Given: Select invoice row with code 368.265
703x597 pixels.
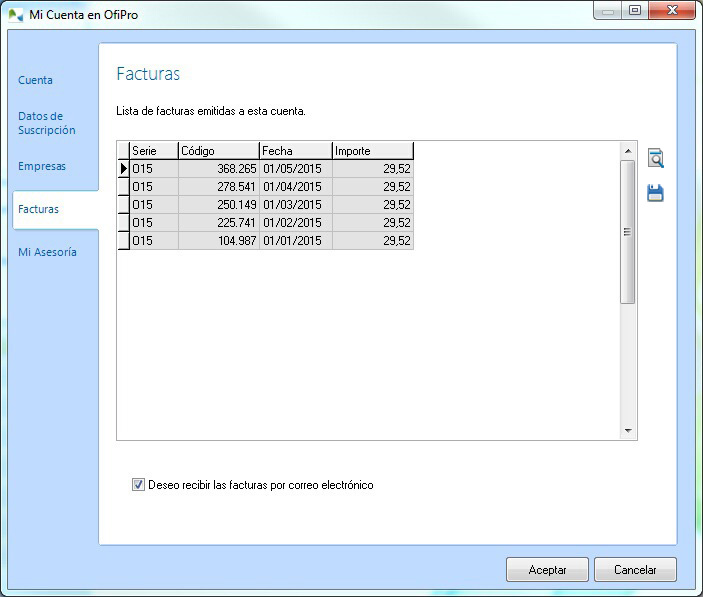Looking at the screenshot, I should click(218, 169).
